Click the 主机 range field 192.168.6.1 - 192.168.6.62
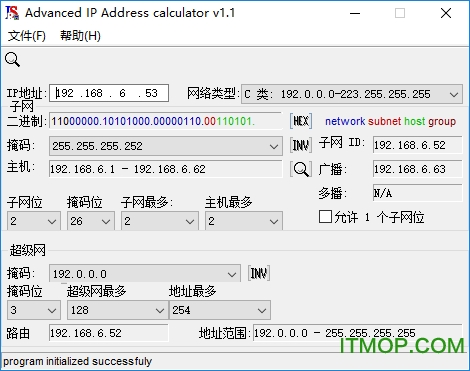 click(x=166, y=169)
